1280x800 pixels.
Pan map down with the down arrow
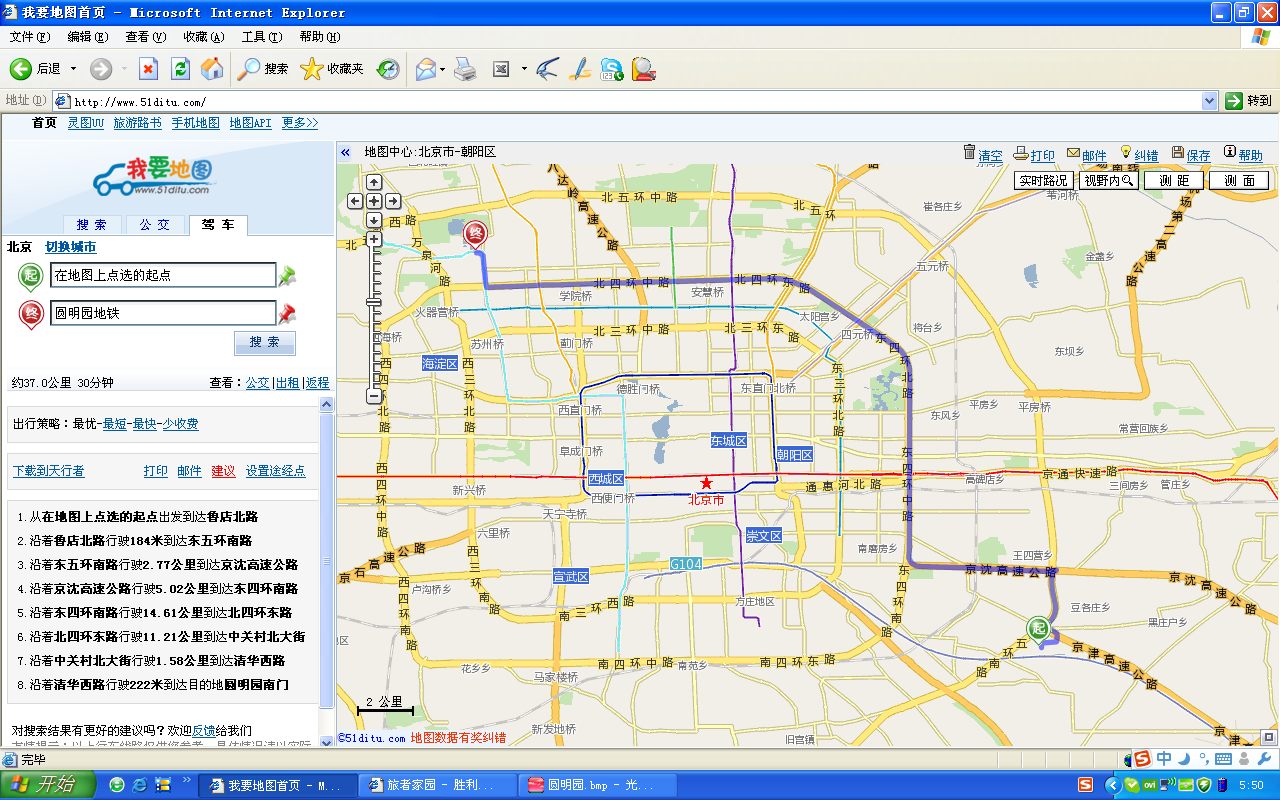pyautogui.click(x=374, y=220)
